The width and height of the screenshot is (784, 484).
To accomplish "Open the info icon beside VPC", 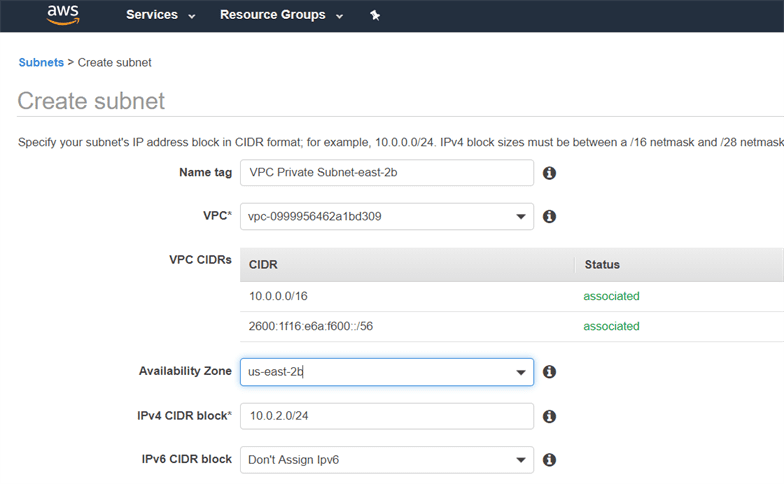I will tap(549, 216).
